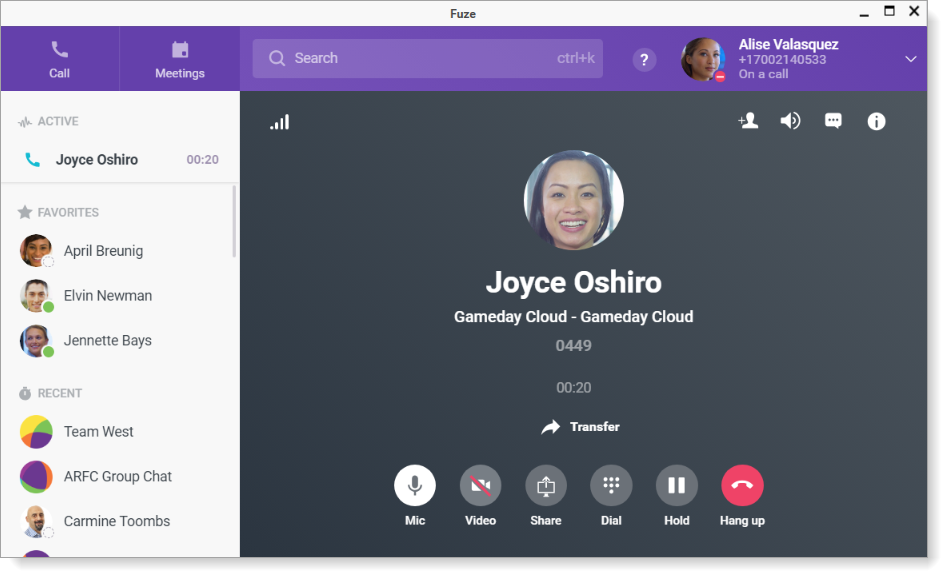Viewport: 950px width, 580px height.
Task: Click the phone number +17002140533
Action: point(782,59)
